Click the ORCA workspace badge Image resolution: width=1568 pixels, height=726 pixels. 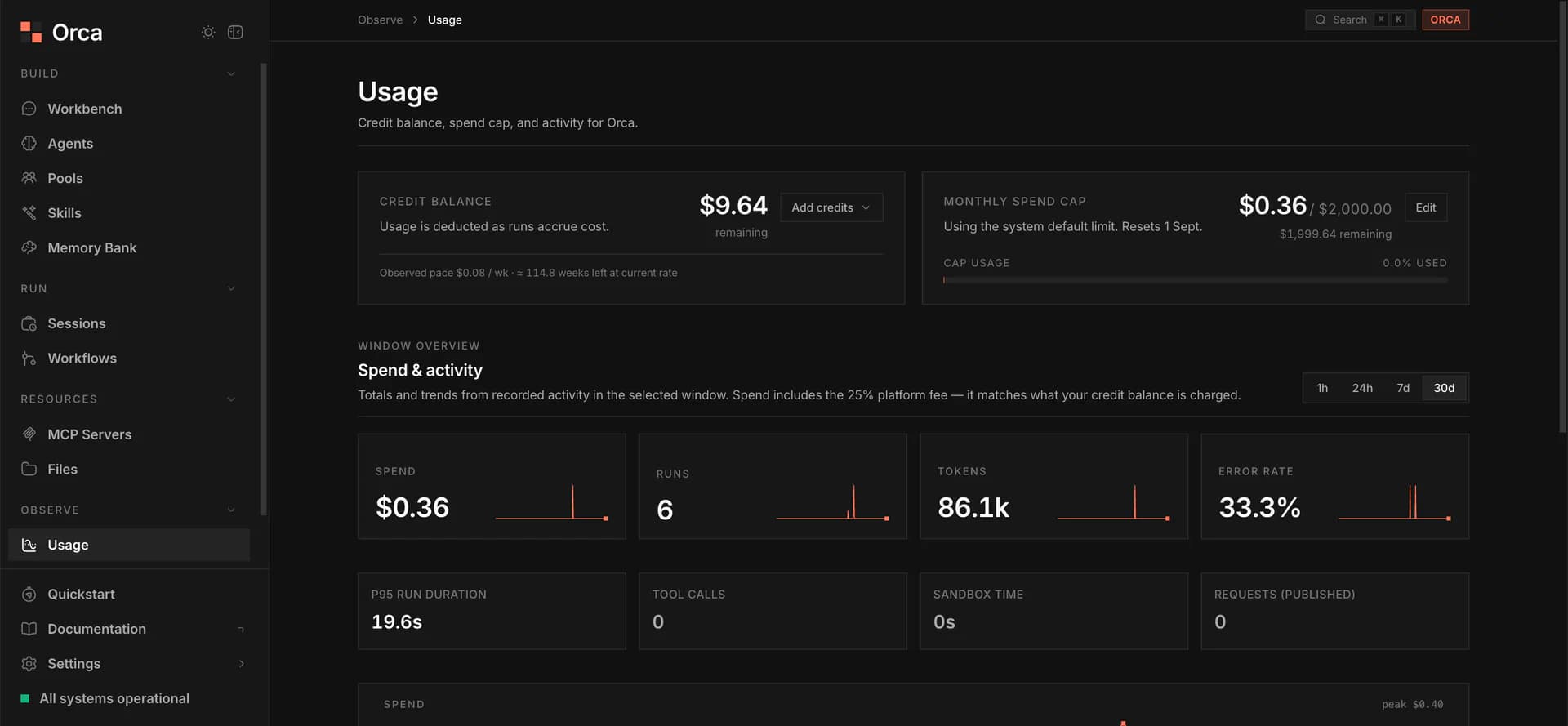(1445, 20)
